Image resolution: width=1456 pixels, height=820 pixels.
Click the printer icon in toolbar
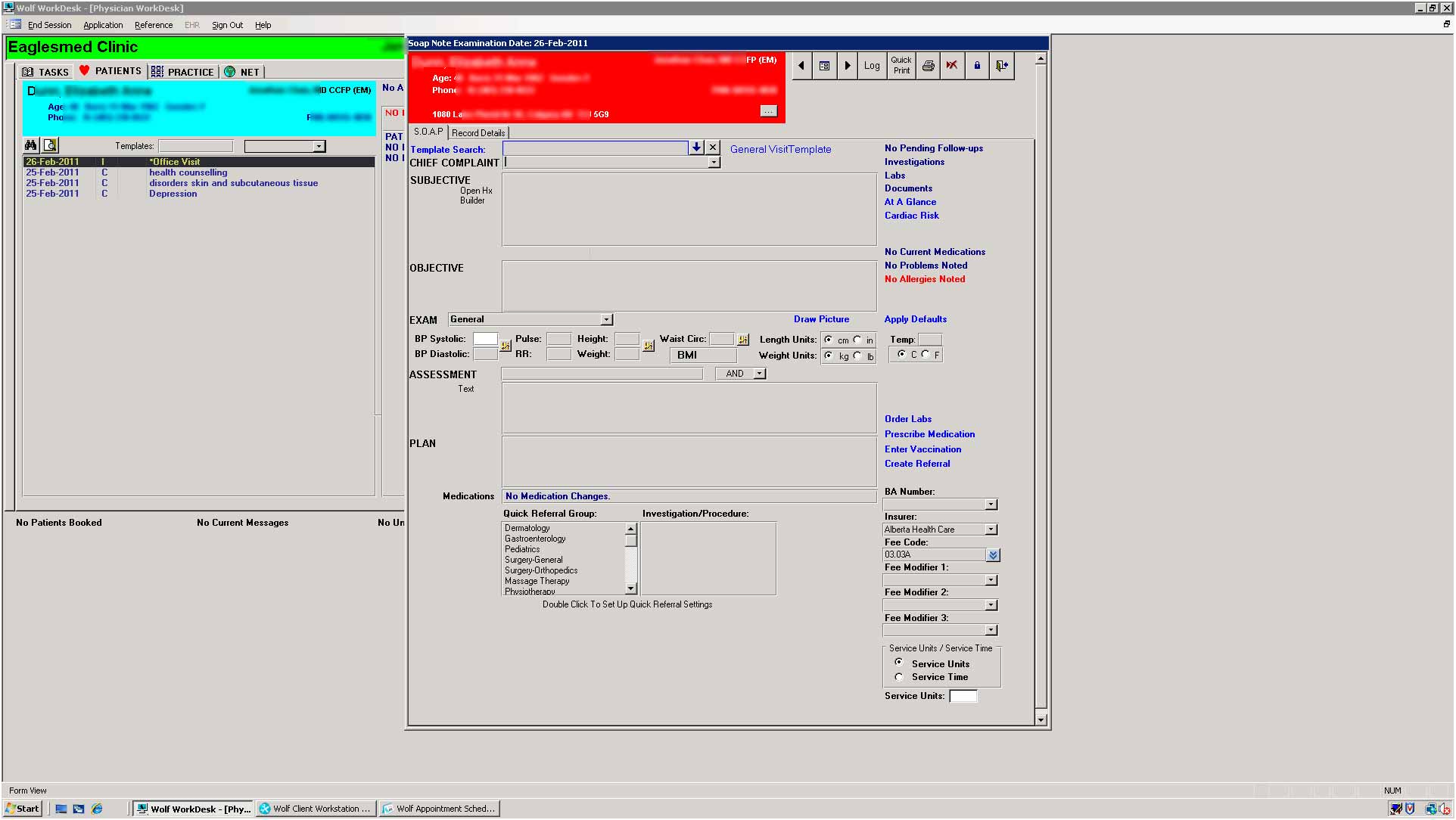coord(929,66)
